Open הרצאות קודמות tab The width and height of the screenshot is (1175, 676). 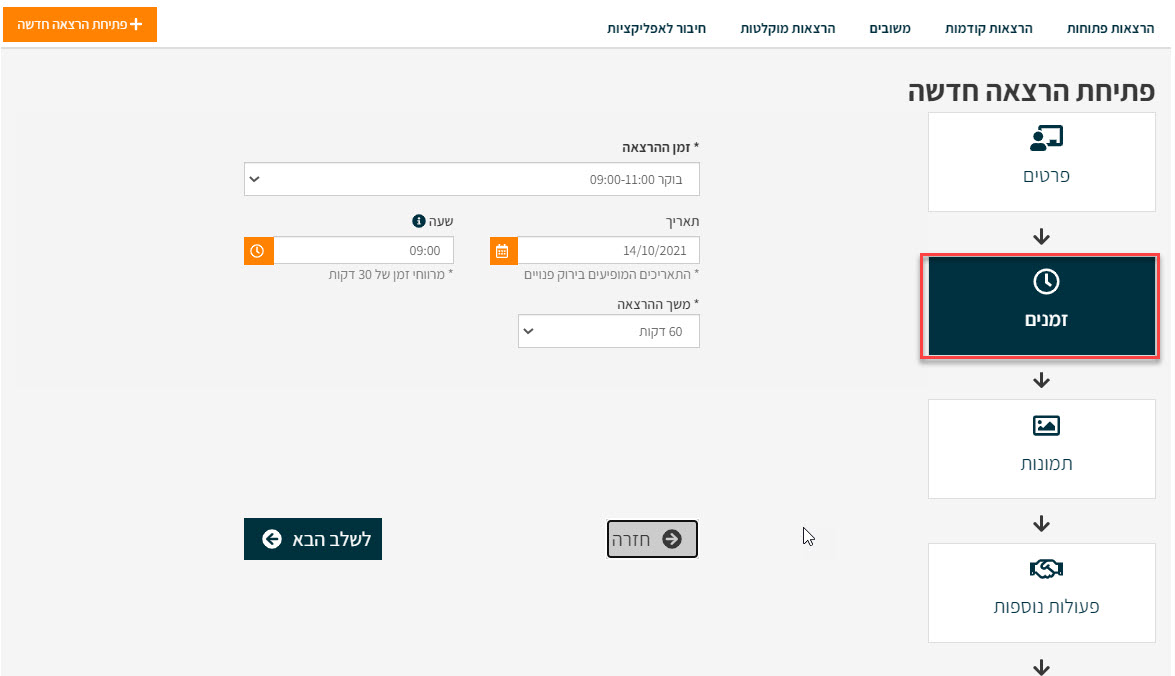(988, 28)
